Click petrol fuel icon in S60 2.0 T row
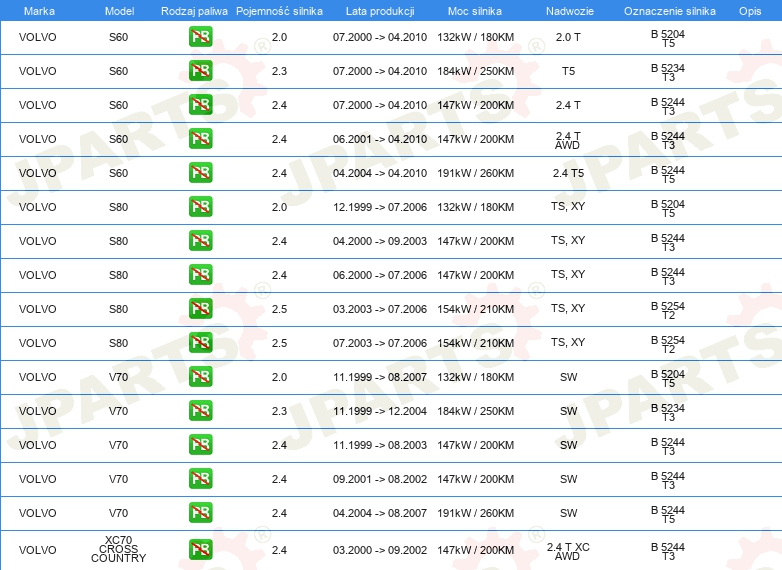The width and height of the screenshot is (782, 570). pos(200,37)
